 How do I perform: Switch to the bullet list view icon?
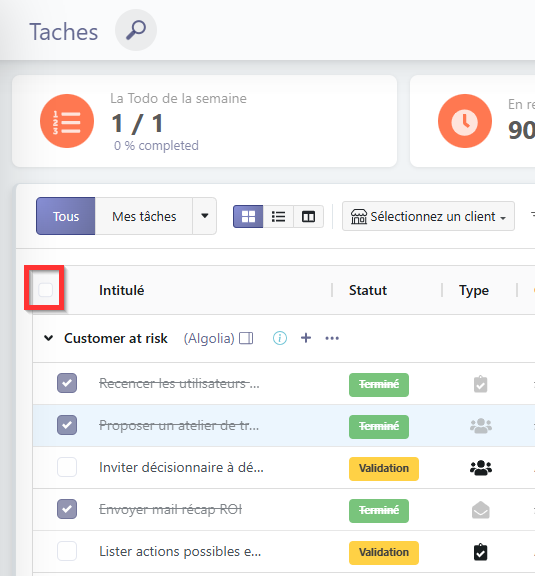pyautogui.click(x=278, y=216)
